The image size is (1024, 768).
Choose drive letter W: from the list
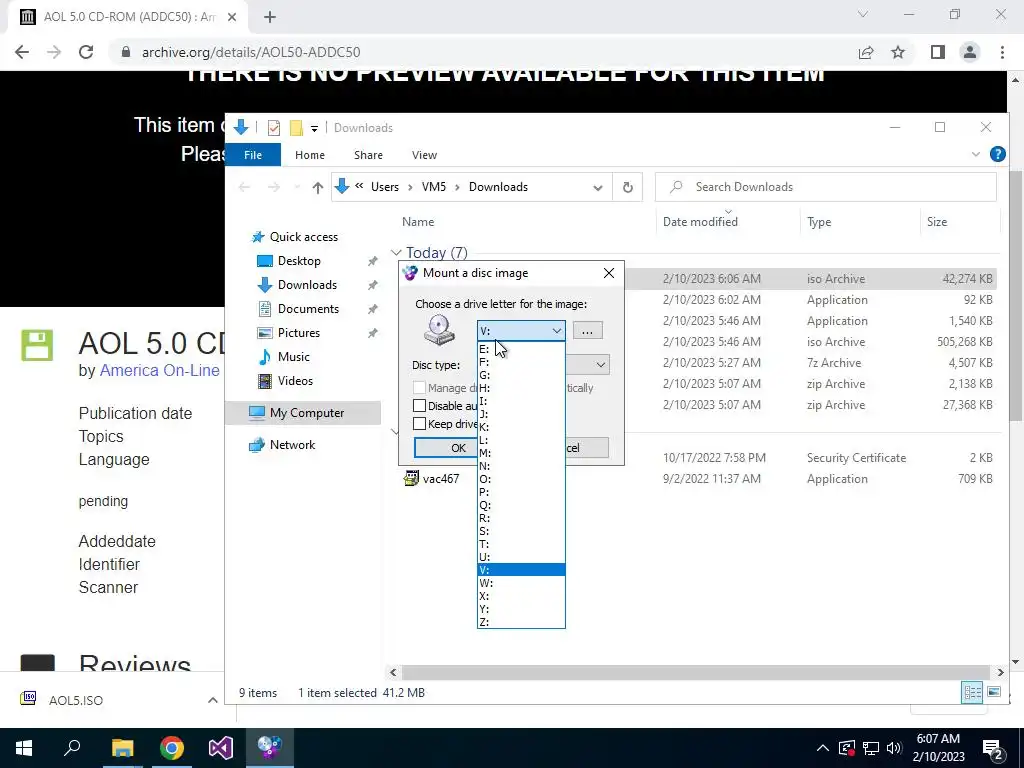pyautogui.click(x=521, y=583)
